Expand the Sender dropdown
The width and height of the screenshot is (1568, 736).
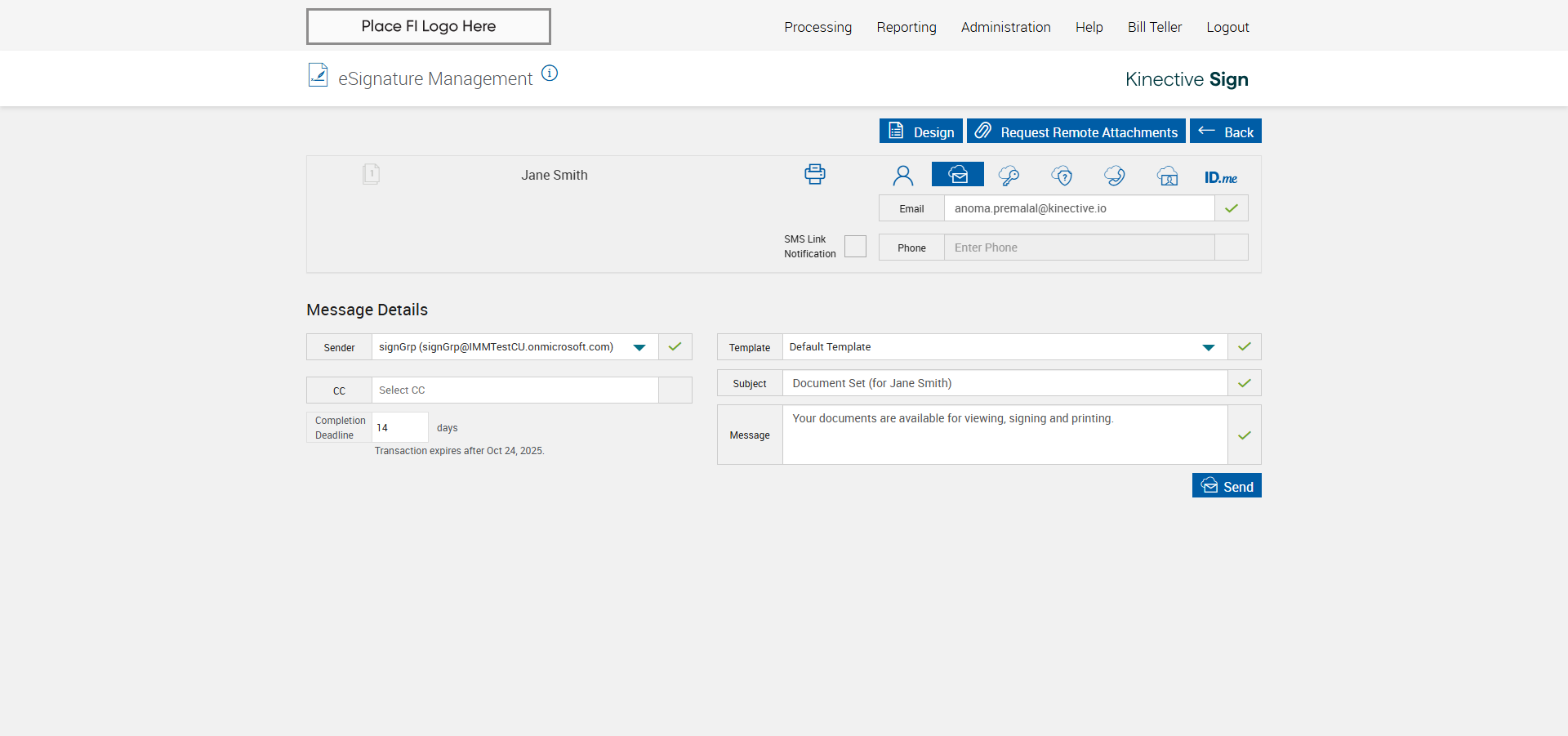click(x=639, y=347)
